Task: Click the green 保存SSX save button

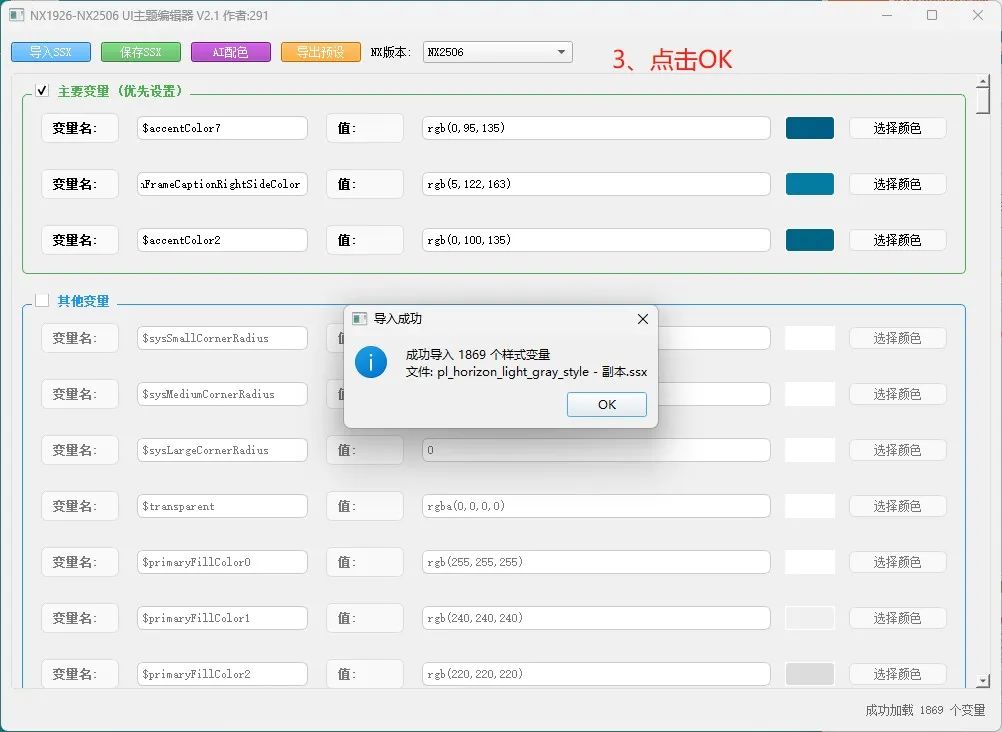Action: click(x=141, y=52)
